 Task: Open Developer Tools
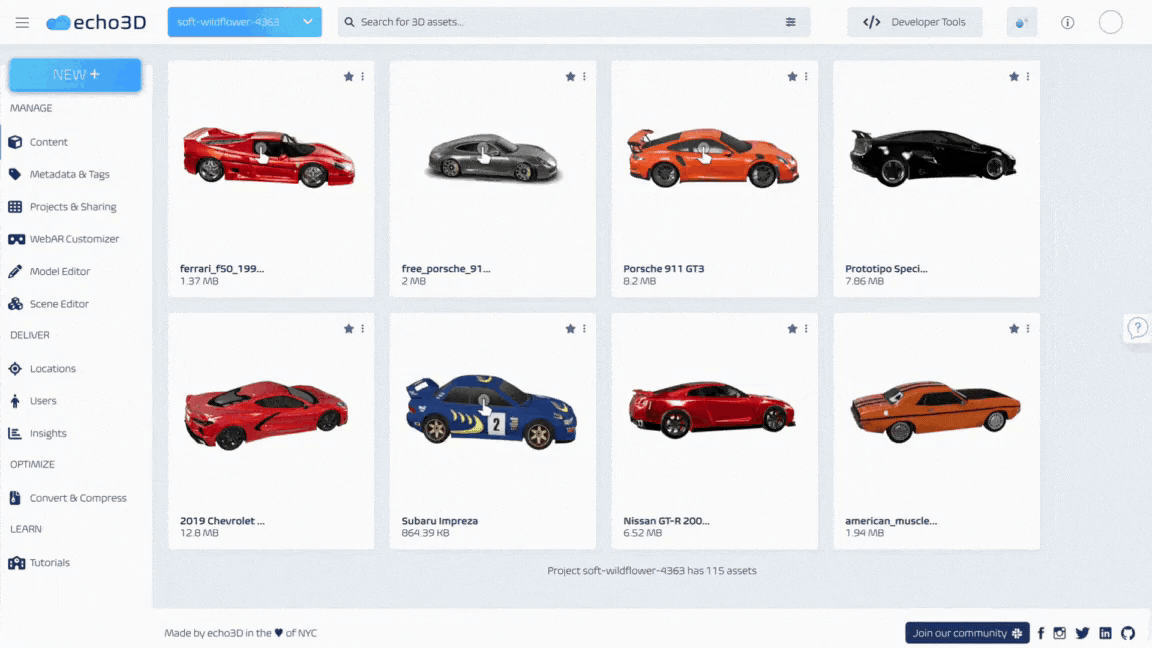(915, 22)
